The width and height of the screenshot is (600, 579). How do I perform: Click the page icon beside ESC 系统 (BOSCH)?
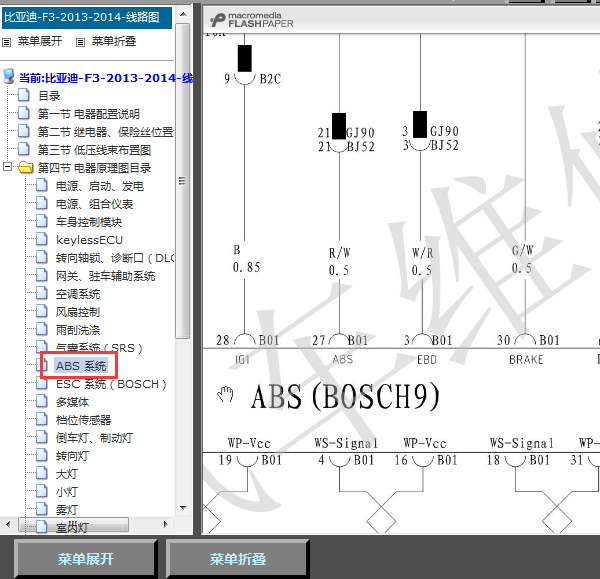pyautogui.click(x=42, y=383)
